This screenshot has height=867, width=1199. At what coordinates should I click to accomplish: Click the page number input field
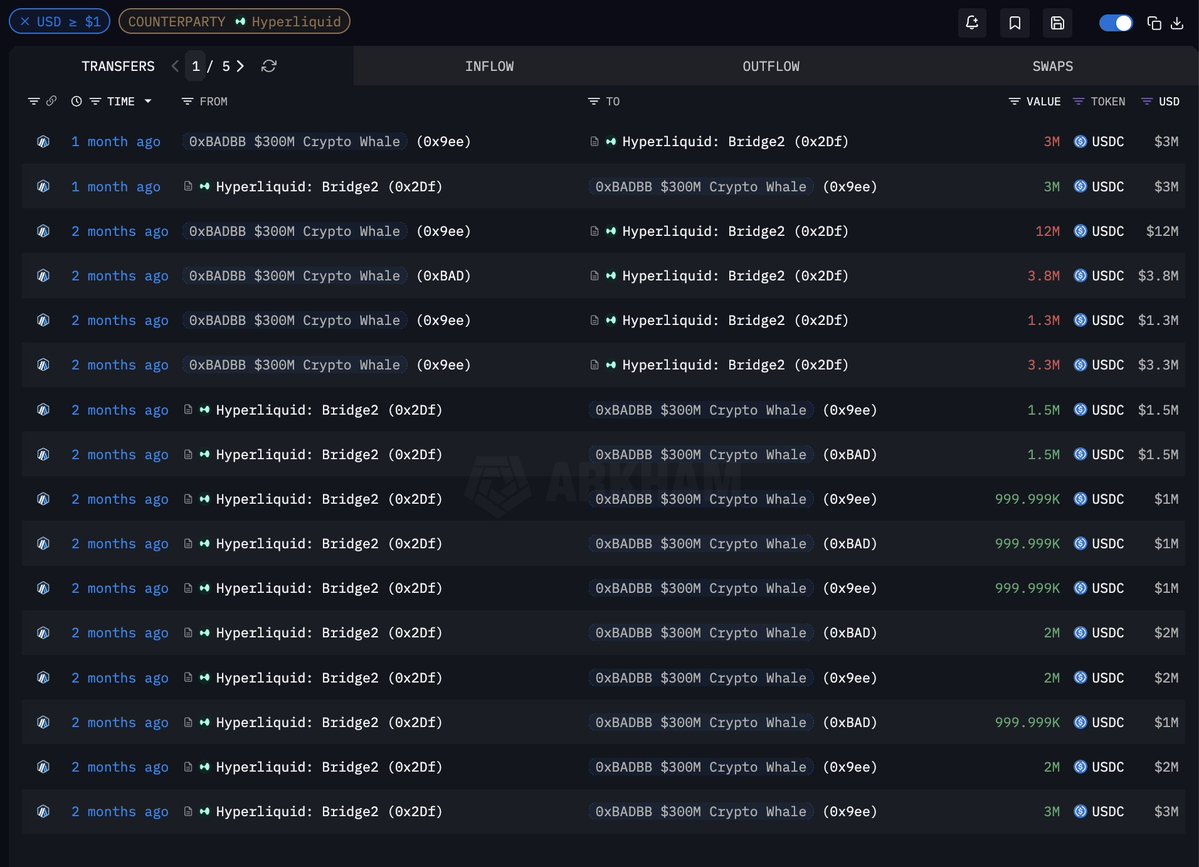(x=196, y=66)
